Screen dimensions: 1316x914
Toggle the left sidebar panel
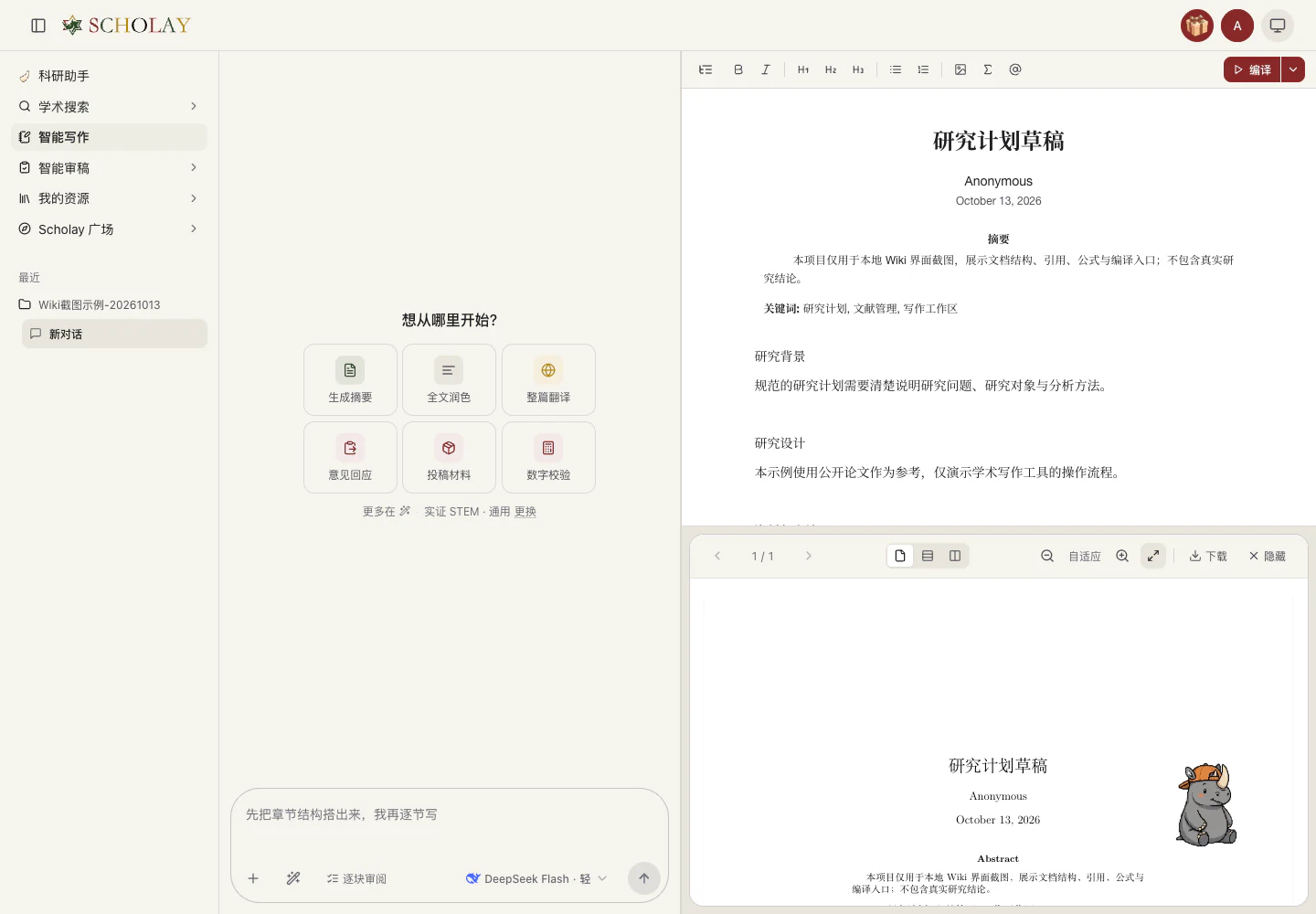[38, 26]
